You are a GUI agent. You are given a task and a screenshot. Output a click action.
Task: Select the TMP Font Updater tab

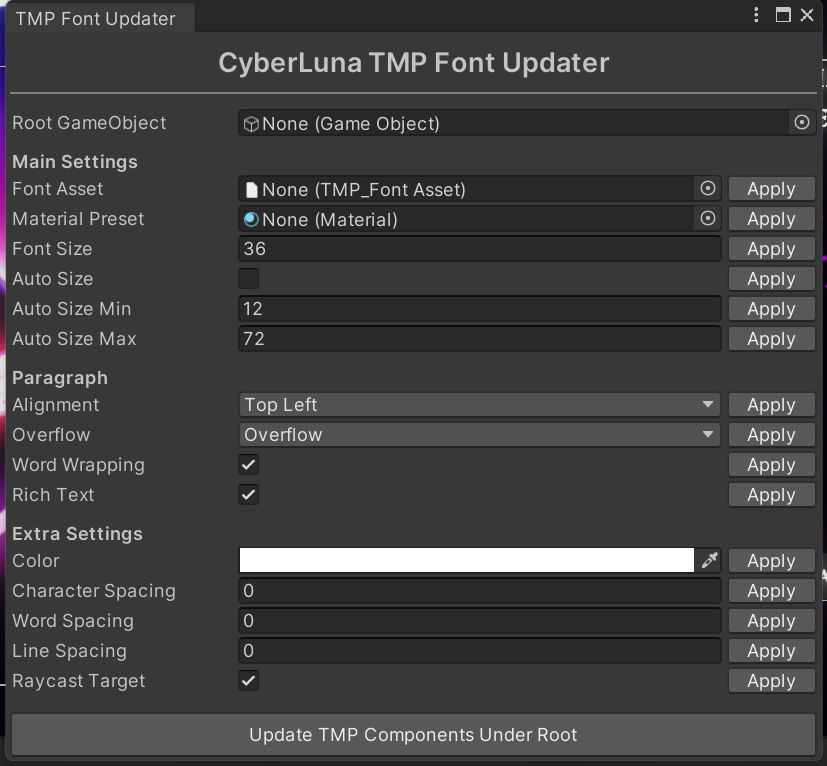click(95, 18)
